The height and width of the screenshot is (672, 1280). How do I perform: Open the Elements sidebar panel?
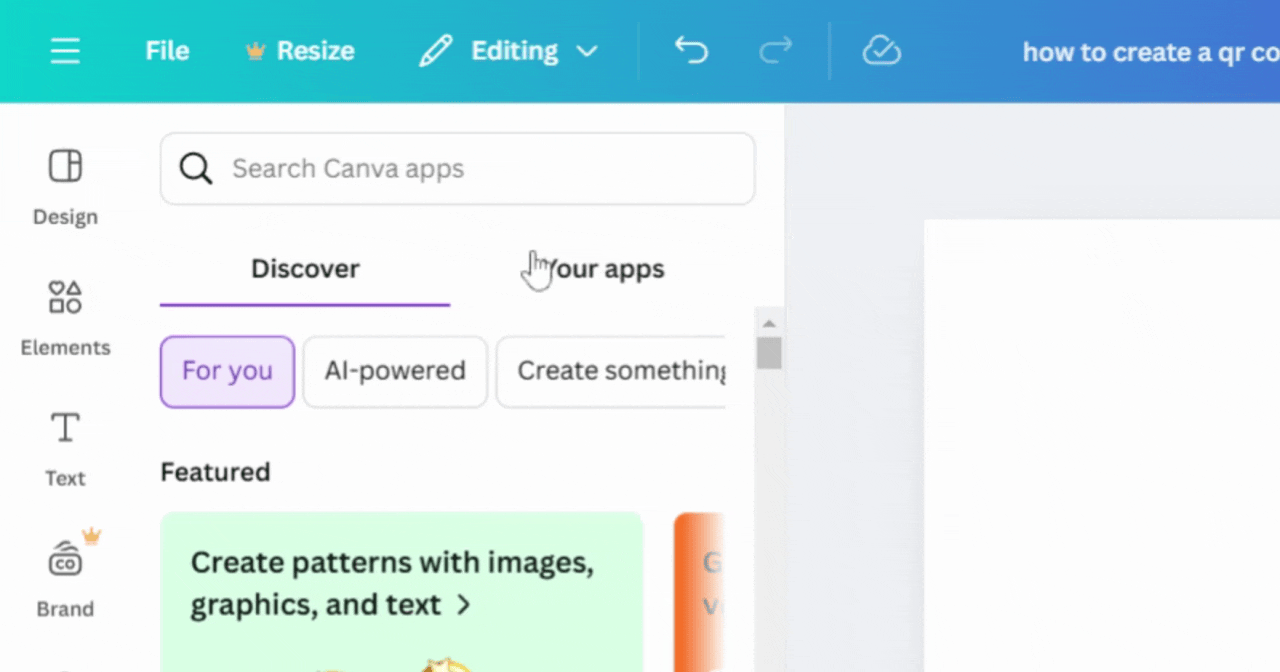(x=65, y=319)
